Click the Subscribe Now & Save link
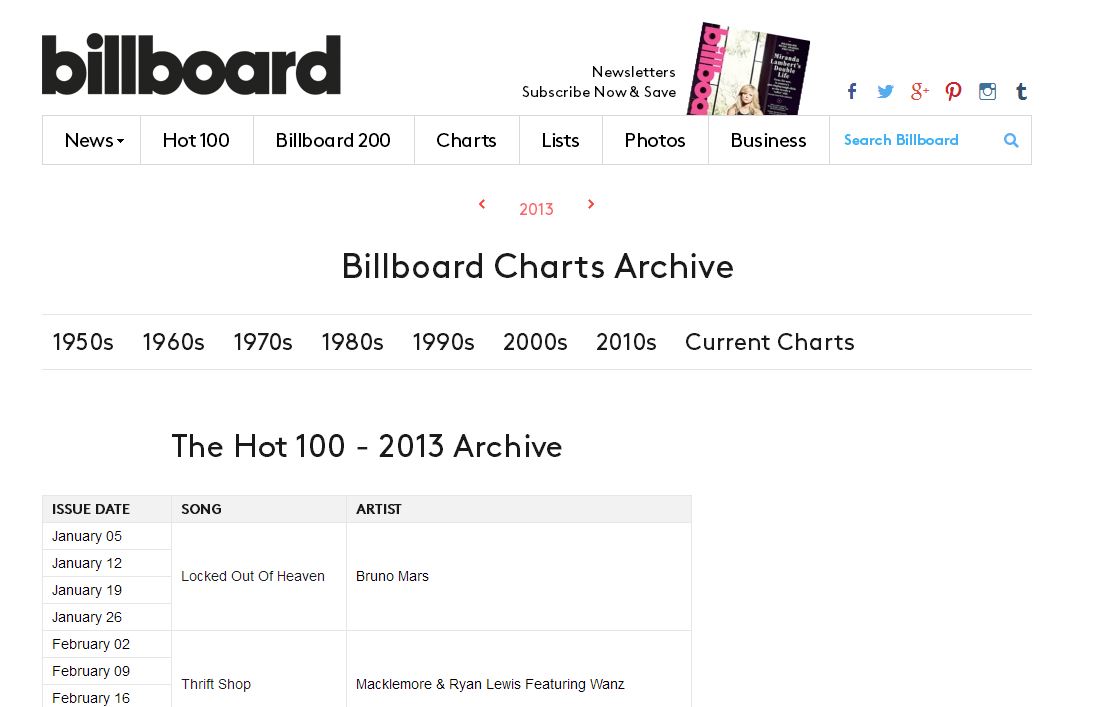1101x707 pixels. (599, 92)
